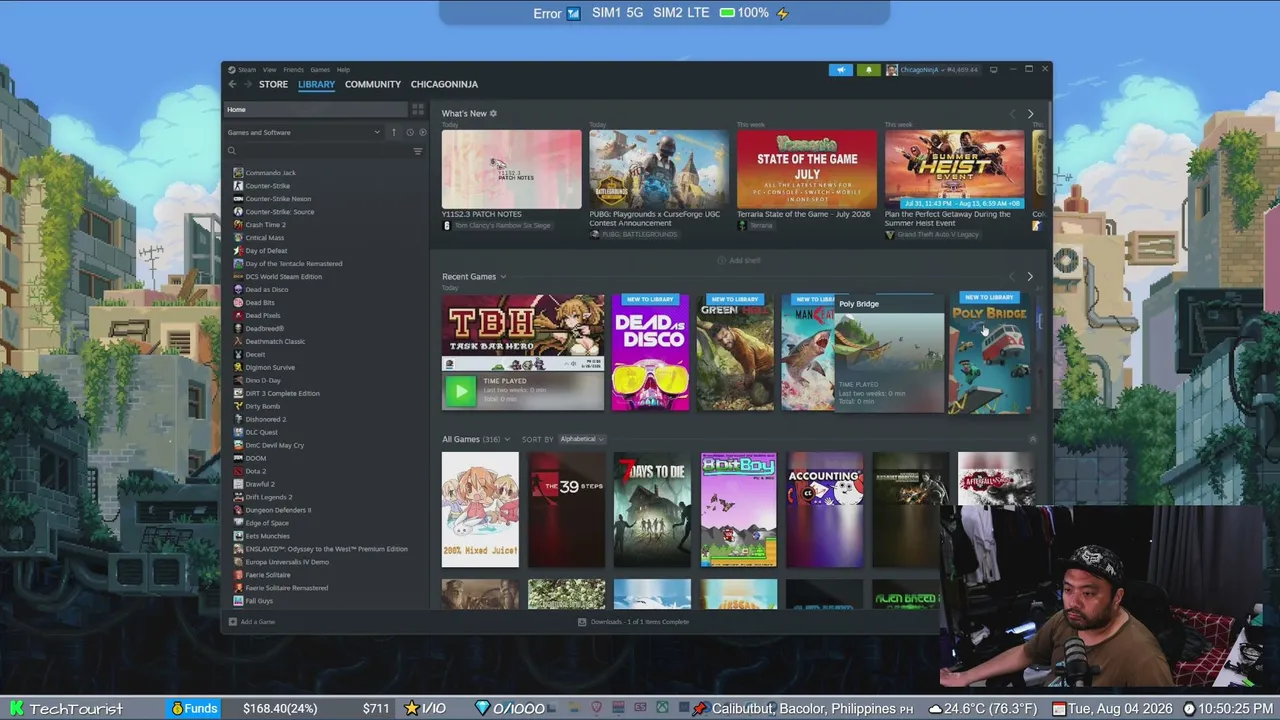
Task: Show next Recent Games arrow
Action: pyautogui.click(x=1030, y=277)
